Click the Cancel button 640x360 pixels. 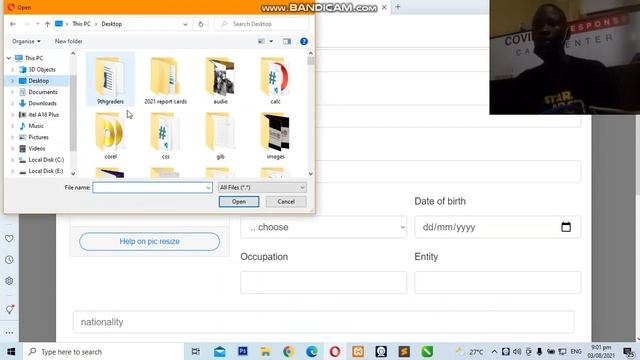pyautogui.click(x=286, y=202)
